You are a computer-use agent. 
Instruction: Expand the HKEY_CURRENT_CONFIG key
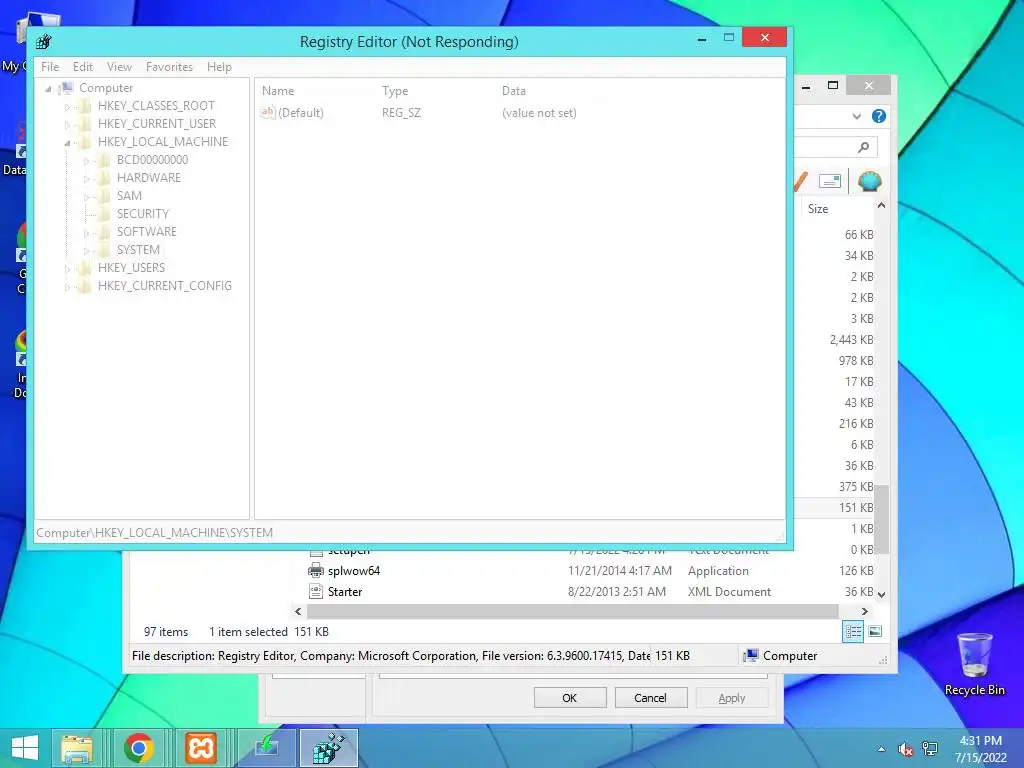(67, 287)
